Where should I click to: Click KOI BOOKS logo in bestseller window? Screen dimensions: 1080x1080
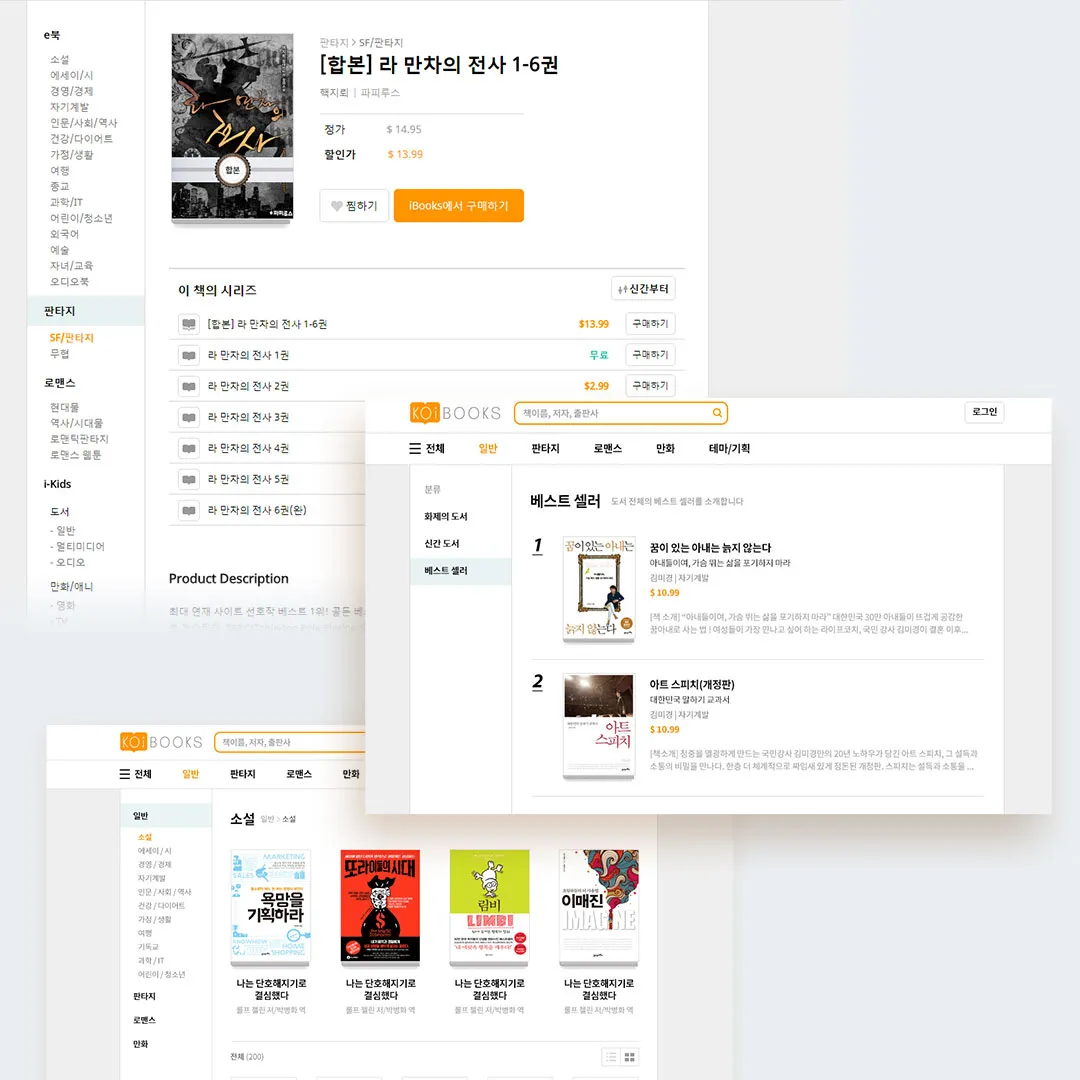[455, 413]
